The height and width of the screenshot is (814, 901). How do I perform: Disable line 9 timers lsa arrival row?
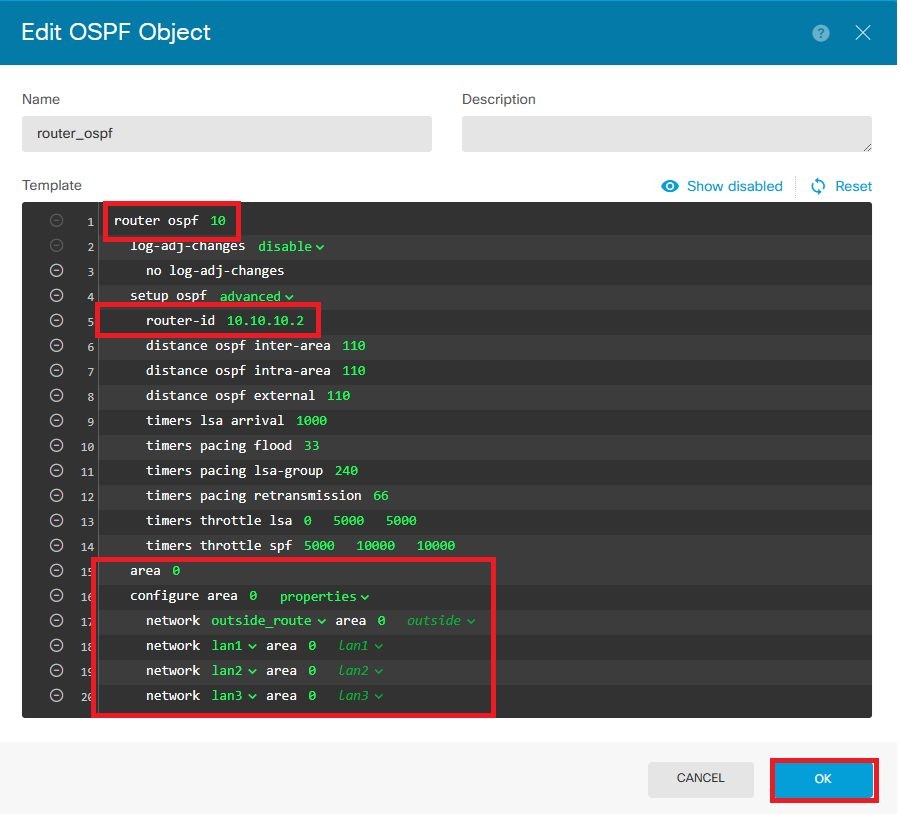[57, 420]
